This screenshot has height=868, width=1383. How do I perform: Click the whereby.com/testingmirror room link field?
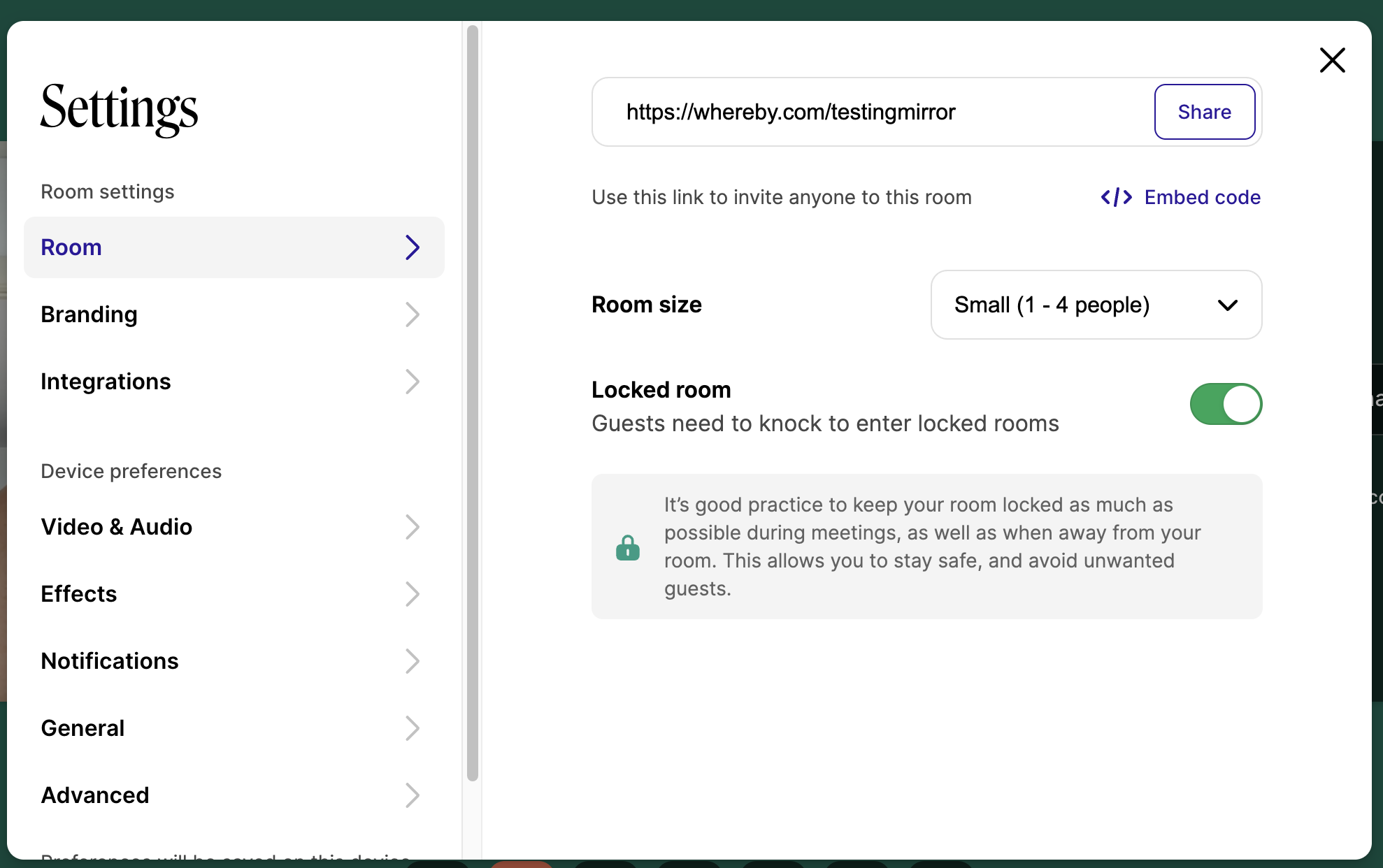790,112
